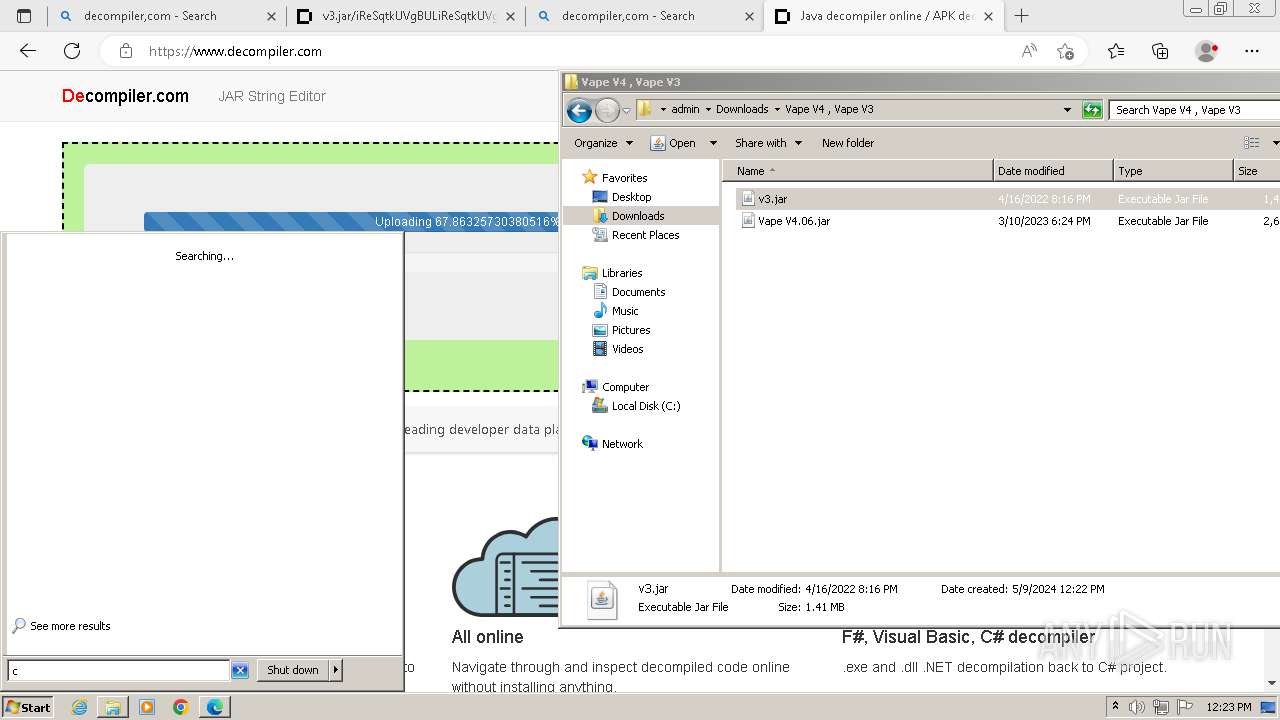Open Local Disk (C:)
The height and width of the screenshot is (720, 1280).
[646, 406]
